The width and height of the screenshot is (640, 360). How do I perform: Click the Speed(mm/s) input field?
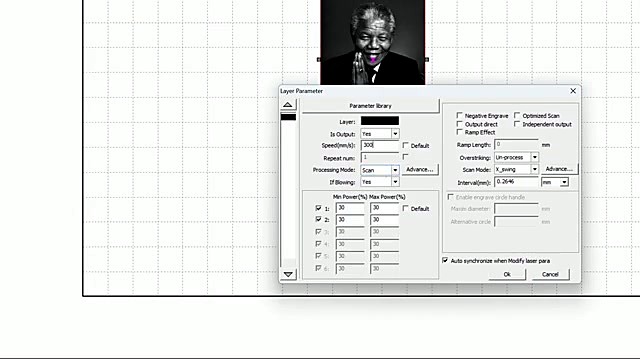pos(380,145)
